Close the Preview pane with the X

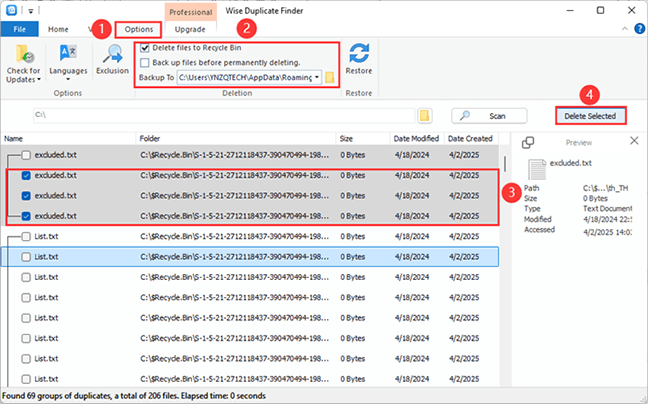click(x=634, y=141)
